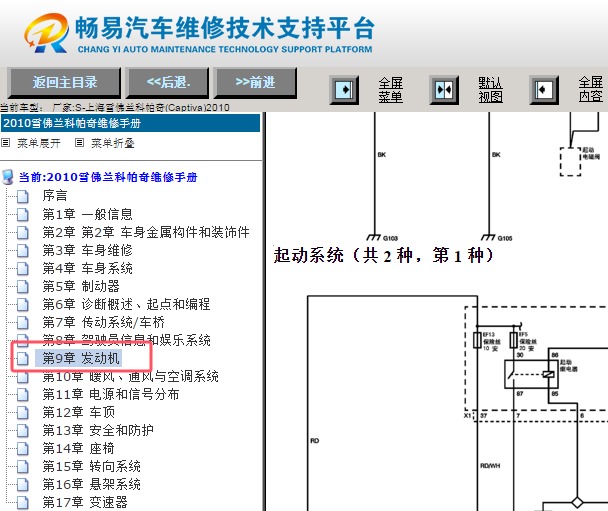608x511 pixels.
Task: Click the 菜单折叠 list icon
Action: pyautogui.click(x=79, y=143)
